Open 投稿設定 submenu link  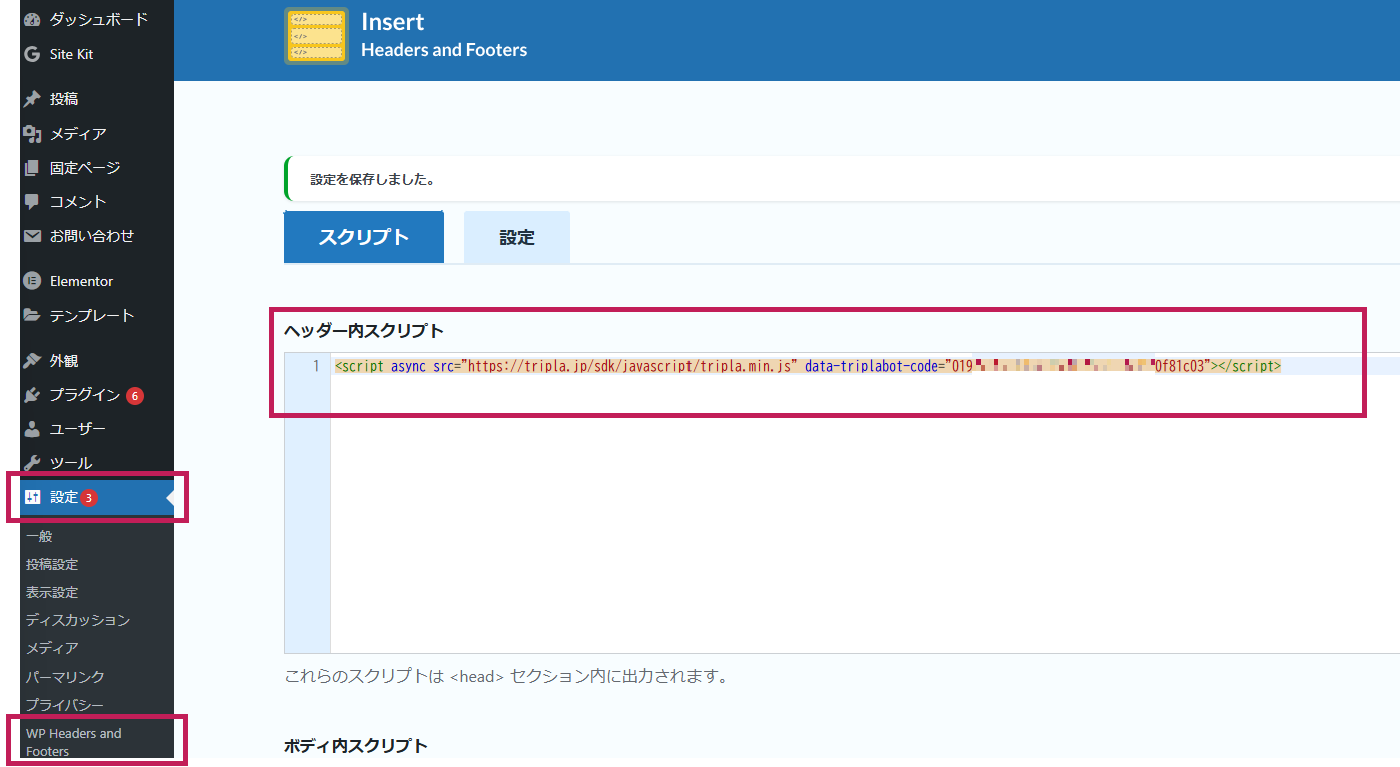(x=52, y=565)
